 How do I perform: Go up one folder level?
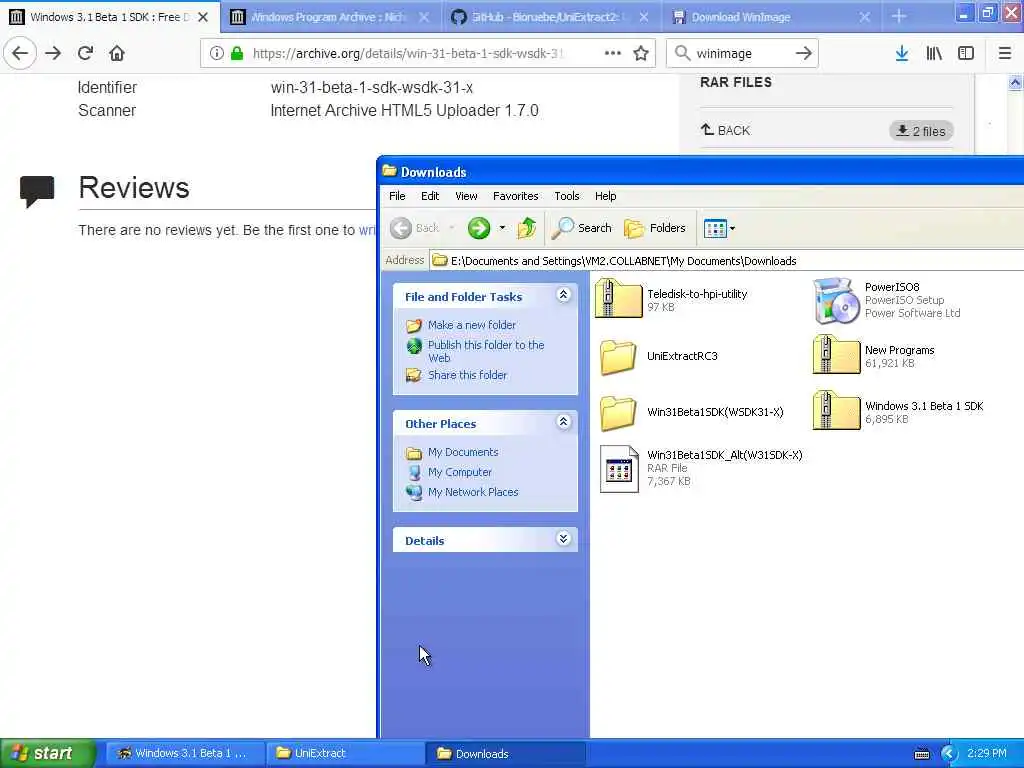526,228
